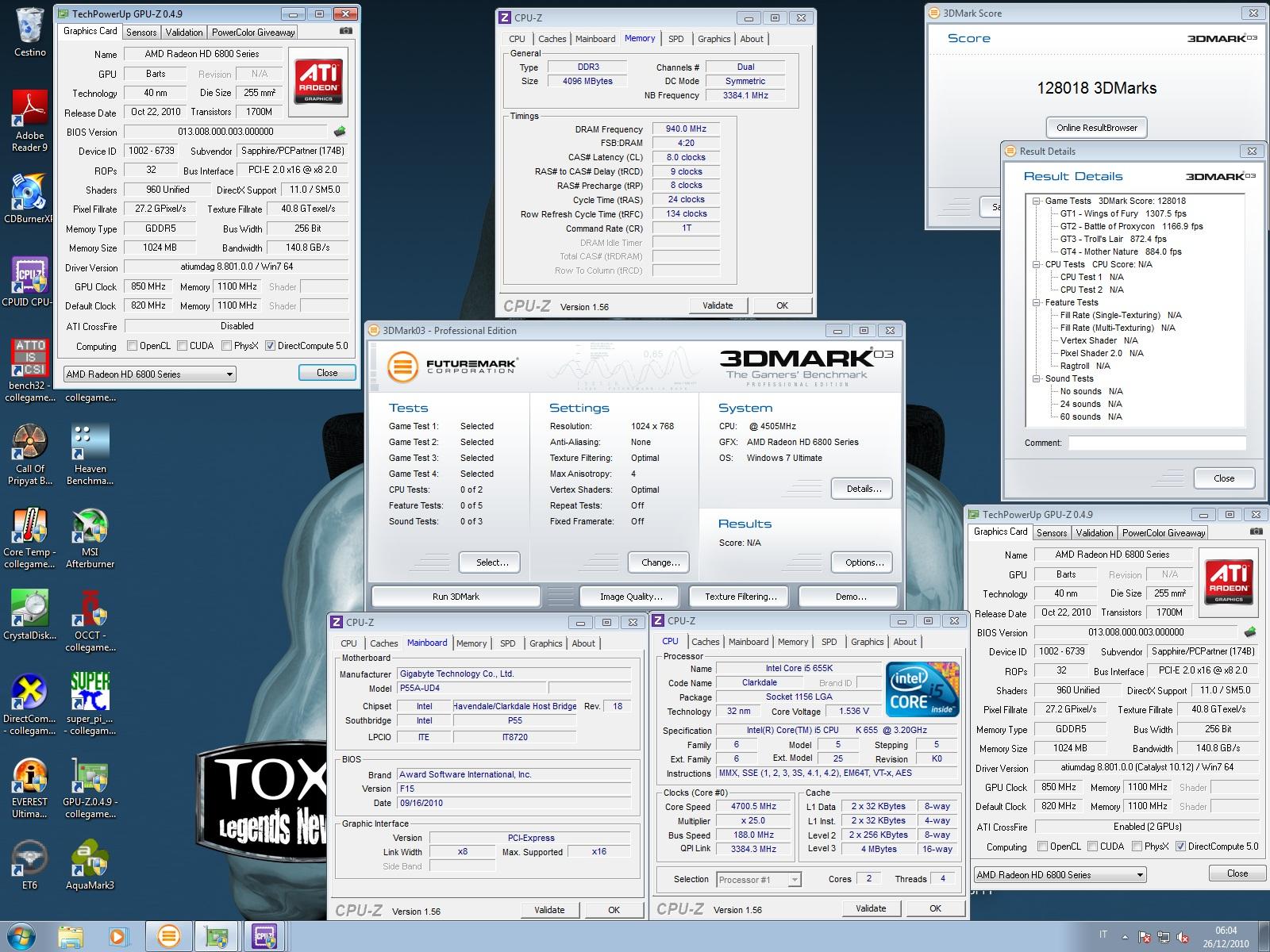This screenshot has height=952, width=1270.
Task: Click Close button in Result Details window
Action: [1224, 478]
